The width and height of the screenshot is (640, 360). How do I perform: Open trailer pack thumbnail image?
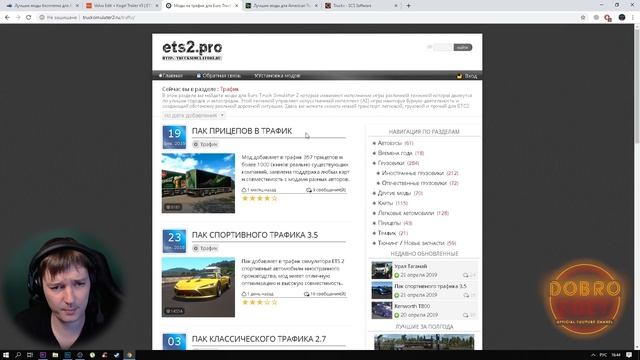pyautogui.click(x=198, y=183)
